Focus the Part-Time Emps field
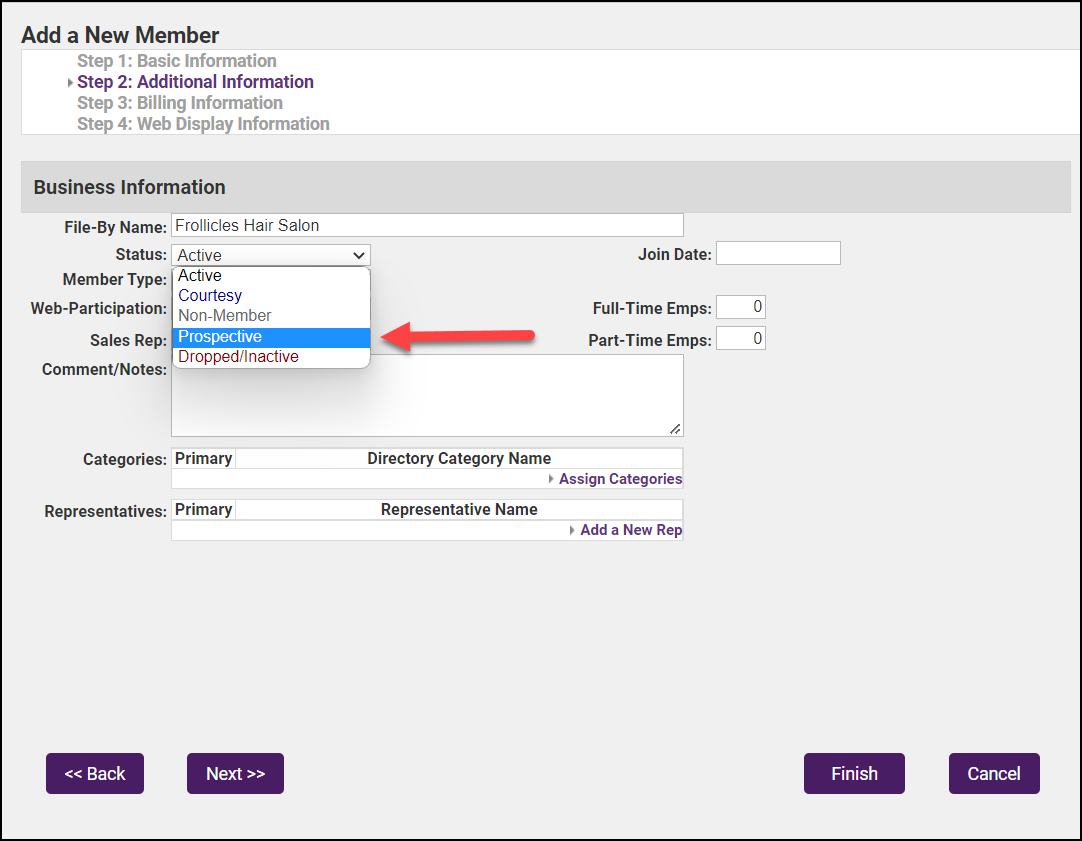1082x841 pixels. tap(741, 339)
